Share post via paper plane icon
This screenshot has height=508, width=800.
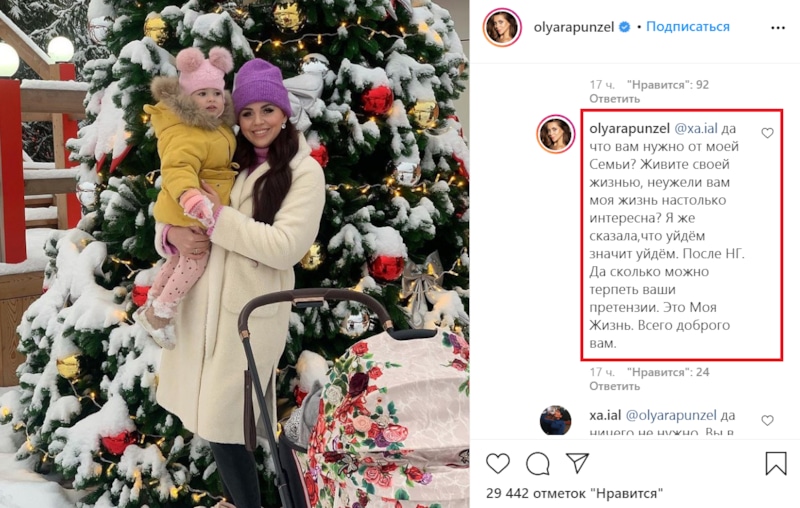578,463
